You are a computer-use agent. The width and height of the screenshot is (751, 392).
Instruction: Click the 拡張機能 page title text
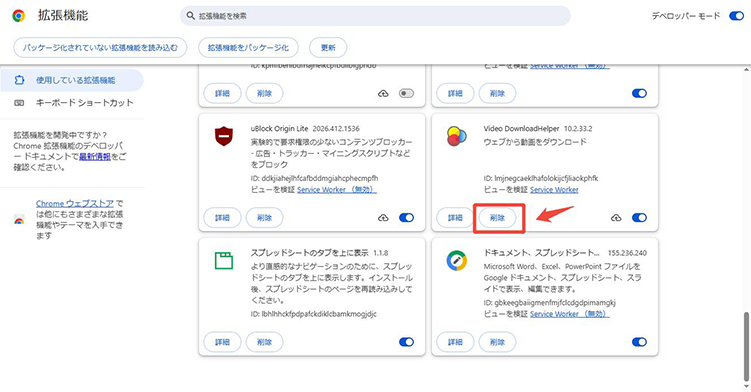click(x=63, y=15)
